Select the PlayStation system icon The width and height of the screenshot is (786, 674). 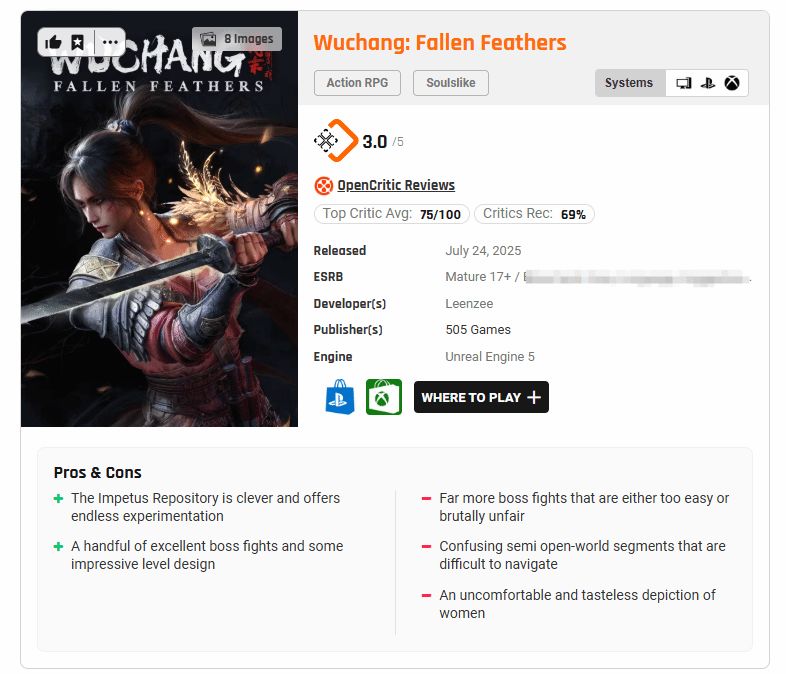(x=708, y=83)
